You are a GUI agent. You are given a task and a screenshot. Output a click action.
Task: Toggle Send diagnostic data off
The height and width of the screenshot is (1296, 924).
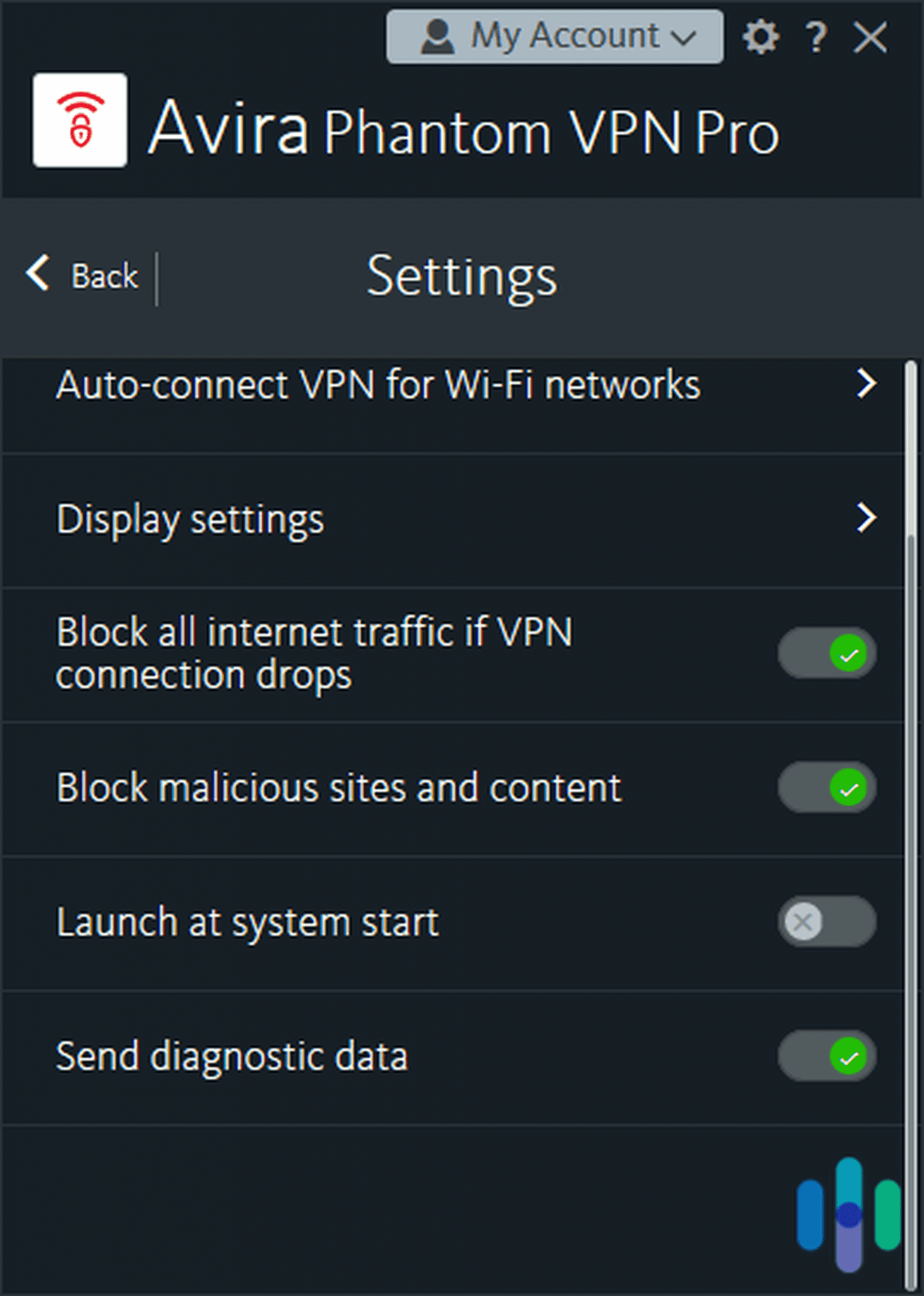[x=827, y=1054]
